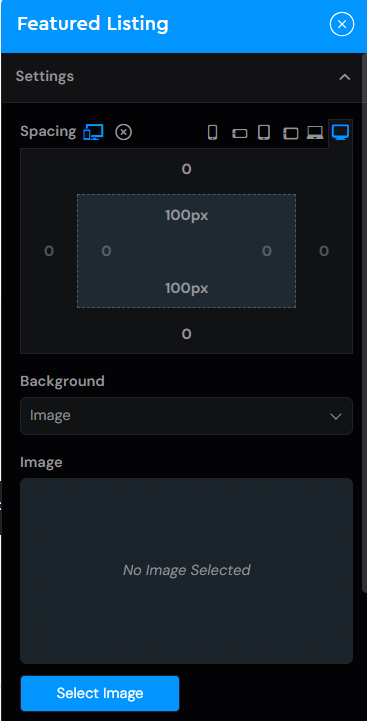Screen dimensions: 367x721
Task: Toggle responsive device mode for Spacing
Action: point(93,132)
